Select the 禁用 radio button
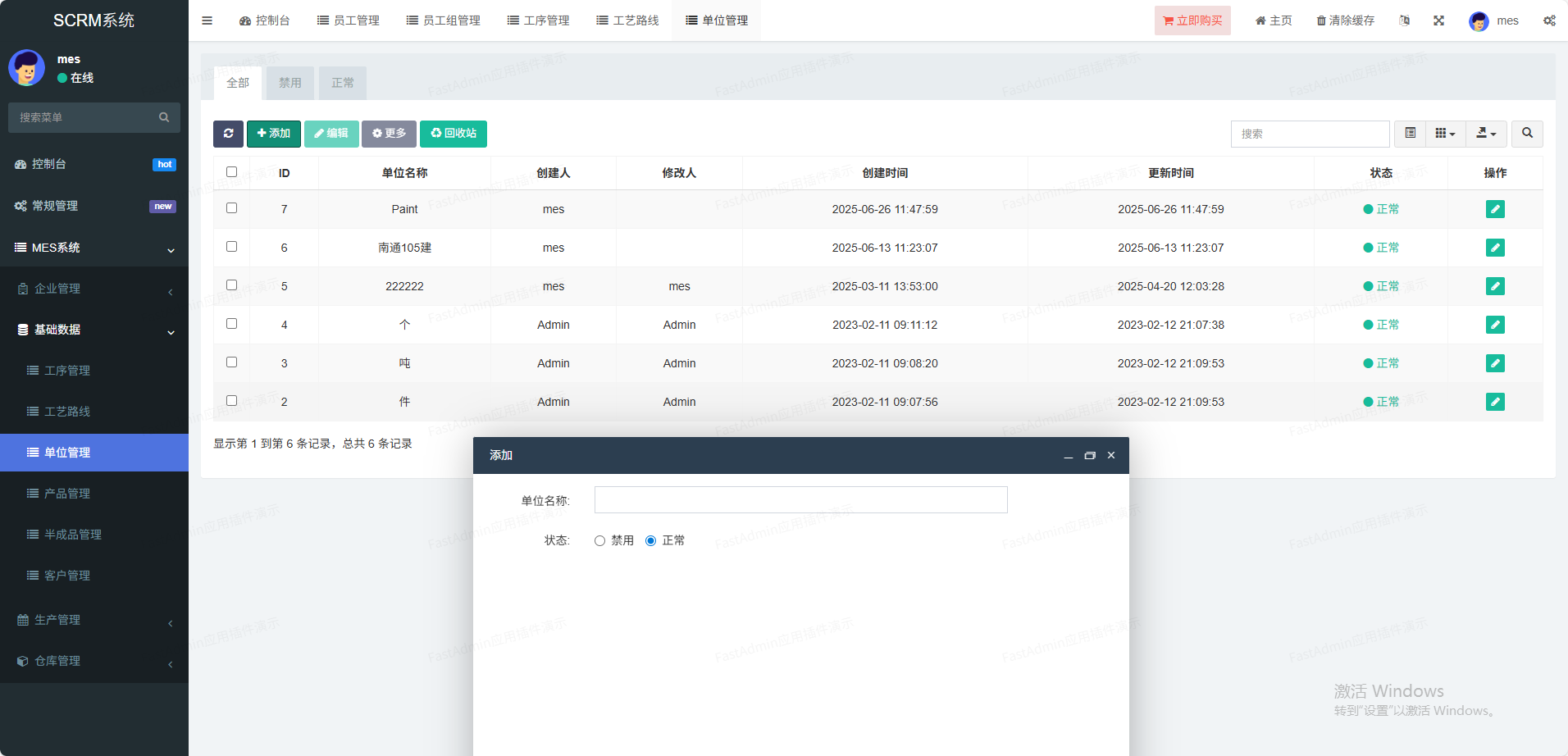The height and width of the screenshot is (756, 1568). coord(599,541)
